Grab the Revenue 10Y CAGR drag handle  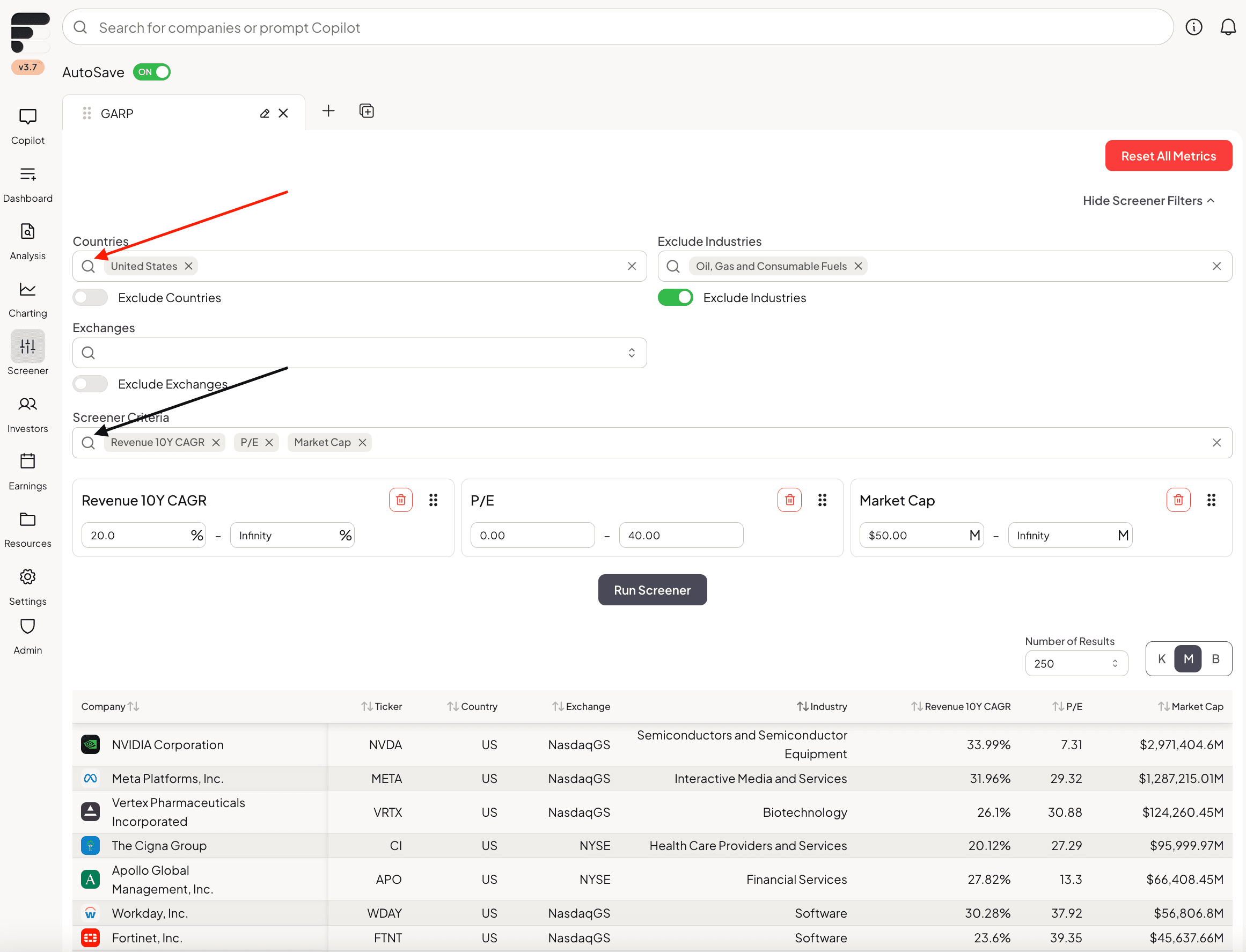(x=433, y=500)
